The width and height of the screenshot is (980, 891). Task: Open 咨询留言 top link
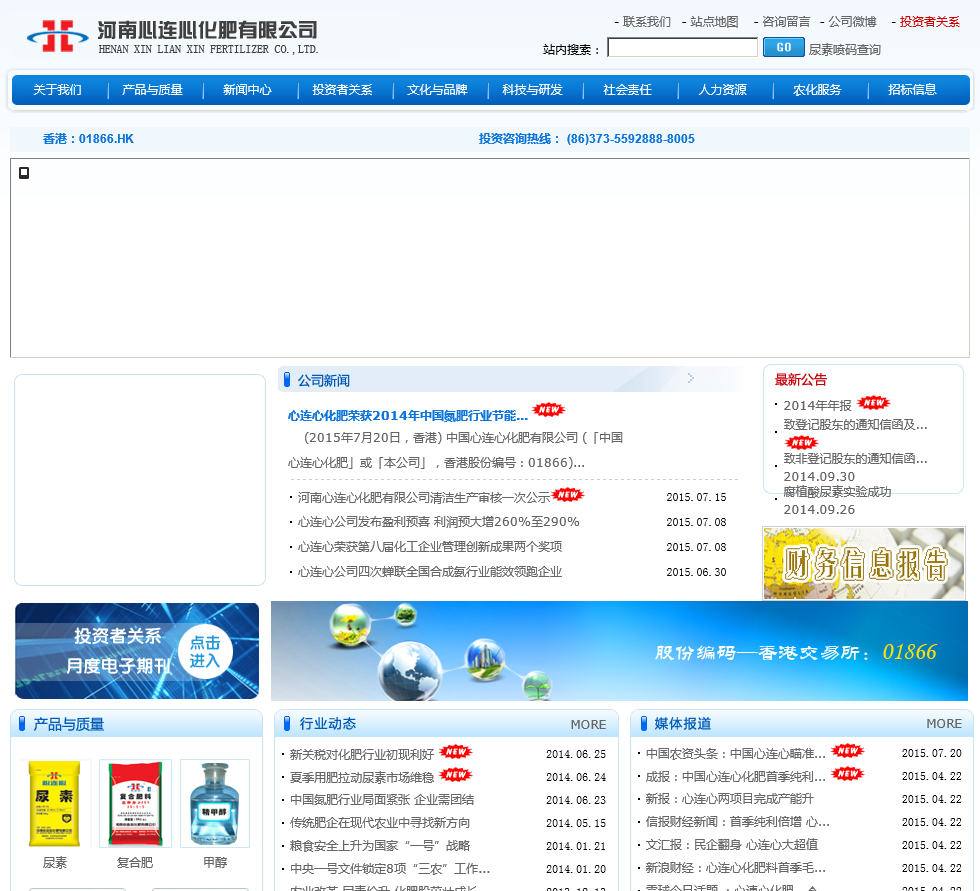point(786,22)
